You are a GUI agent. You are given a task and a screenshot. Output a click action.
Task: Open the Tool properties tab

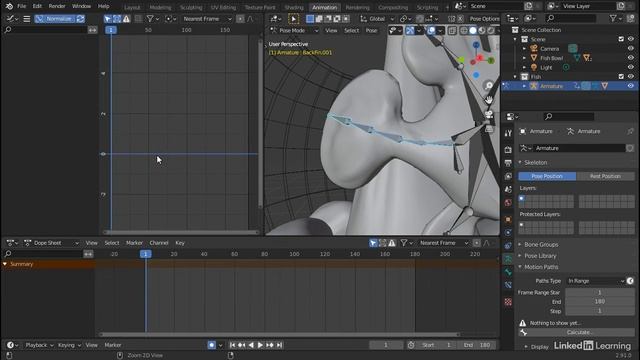point(508,133)
